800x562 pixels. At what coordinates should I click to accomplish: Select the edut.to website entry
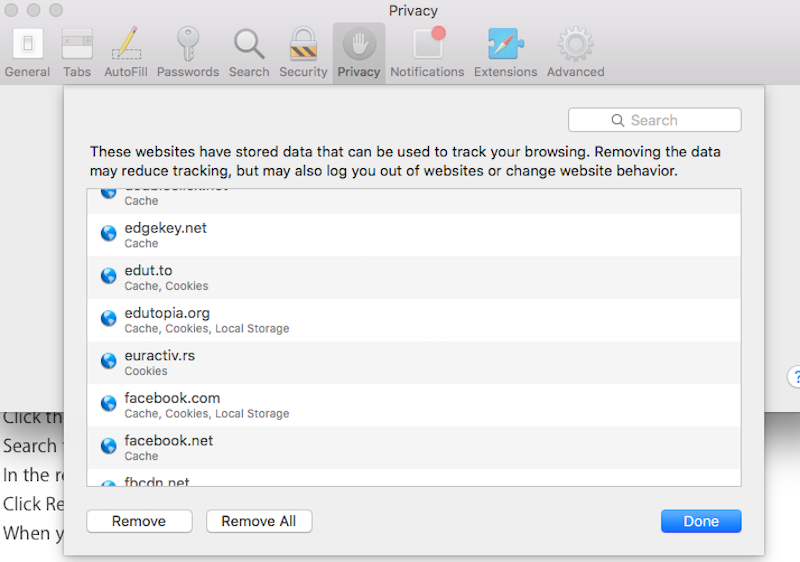(414, 277)
